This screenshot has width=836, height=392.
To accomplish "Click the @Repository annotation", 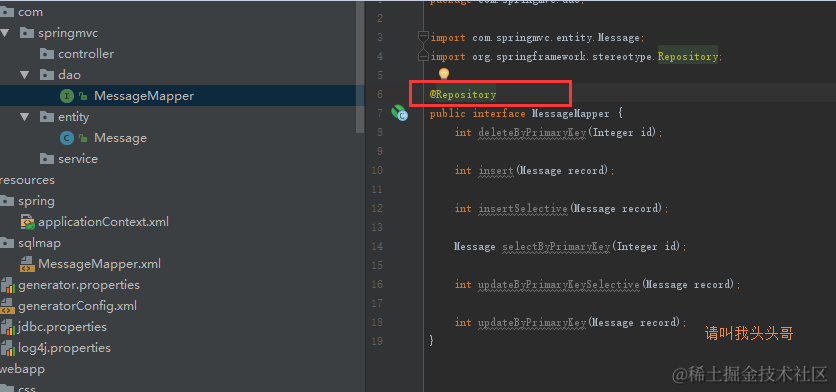I will 463,94.
